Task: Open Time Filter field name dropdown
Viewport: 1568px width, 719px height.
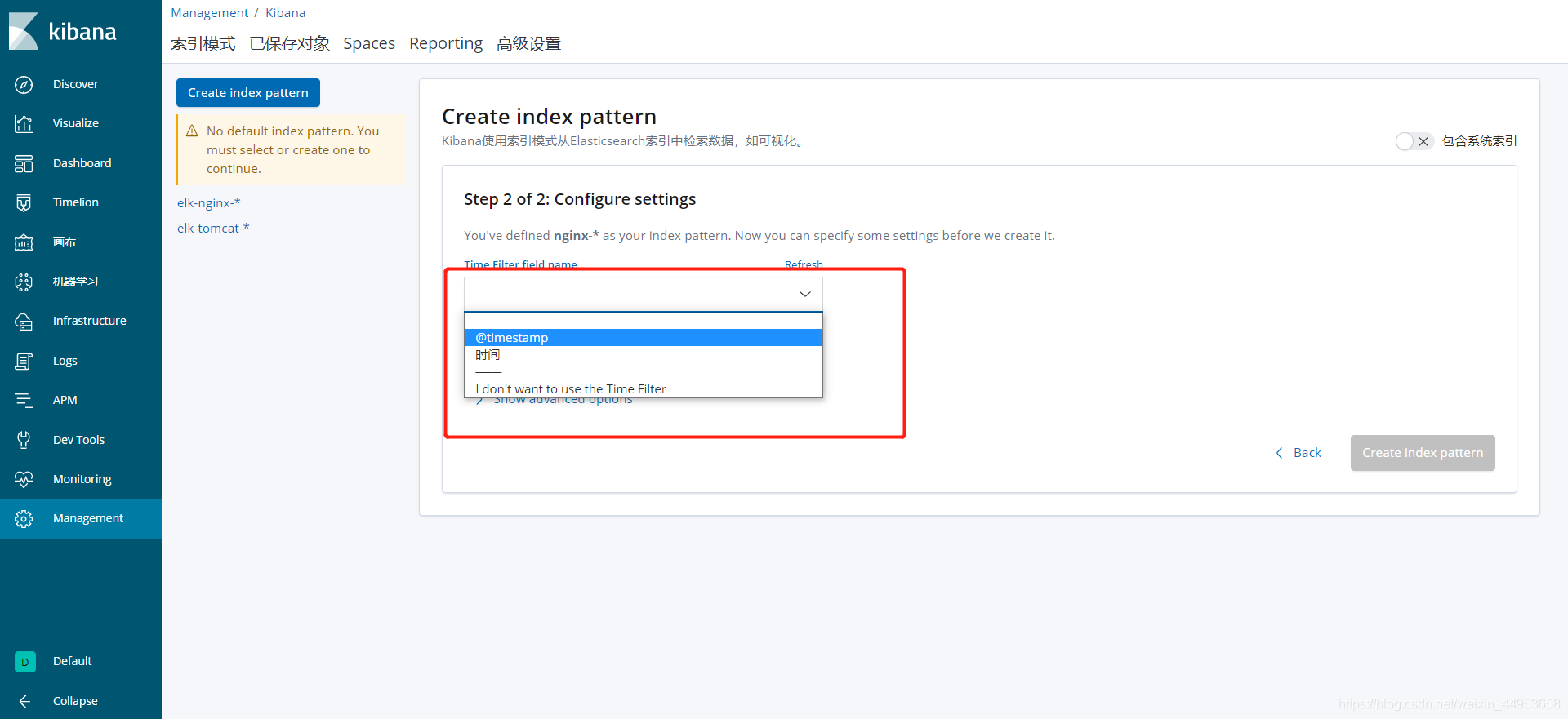Action: click(643, 294)
